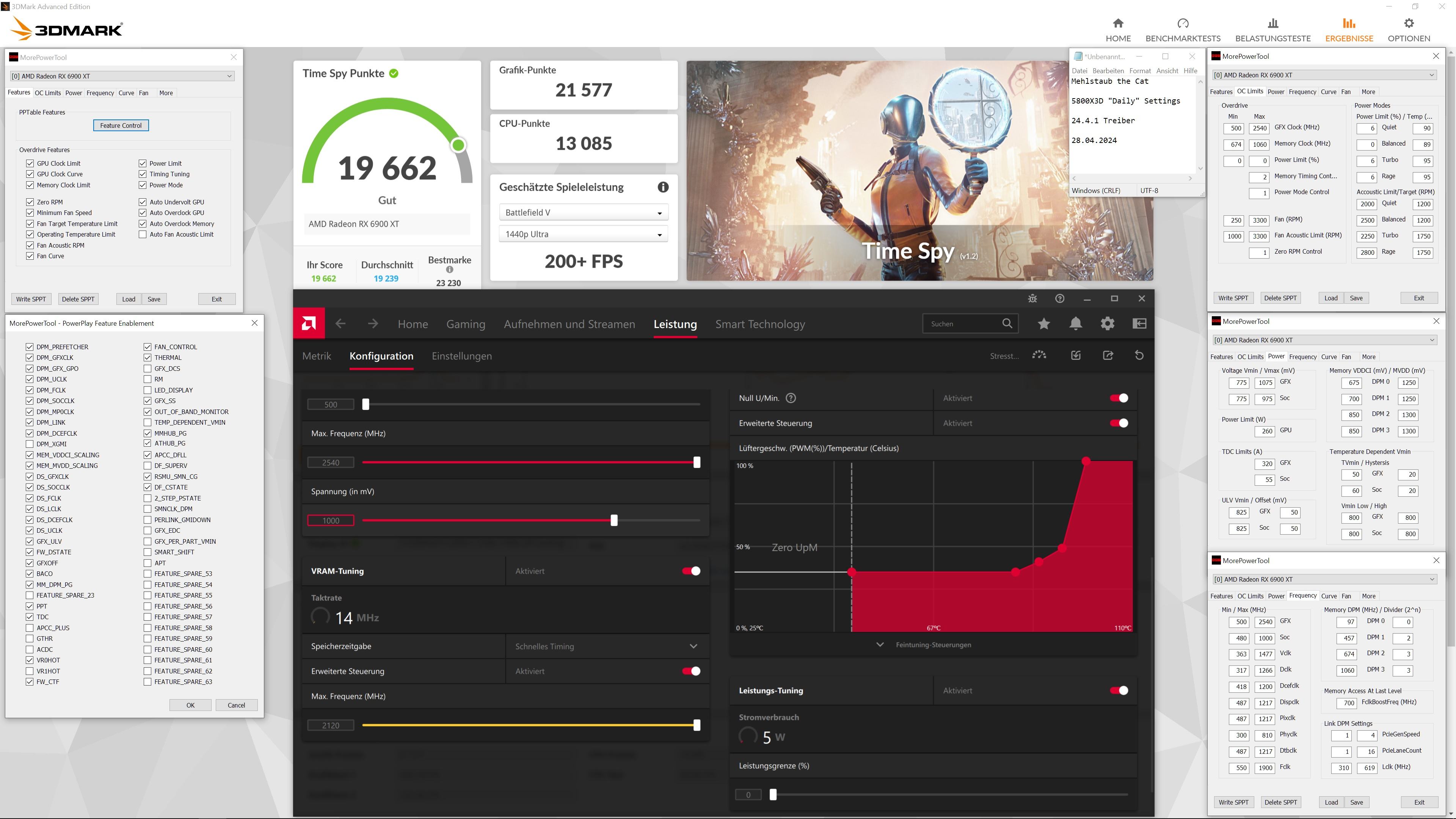The width and height of the screenshot is (1456, 819).
Task: Uncheck Zero RPM overdrive feature
Action: tap(30, 202)
